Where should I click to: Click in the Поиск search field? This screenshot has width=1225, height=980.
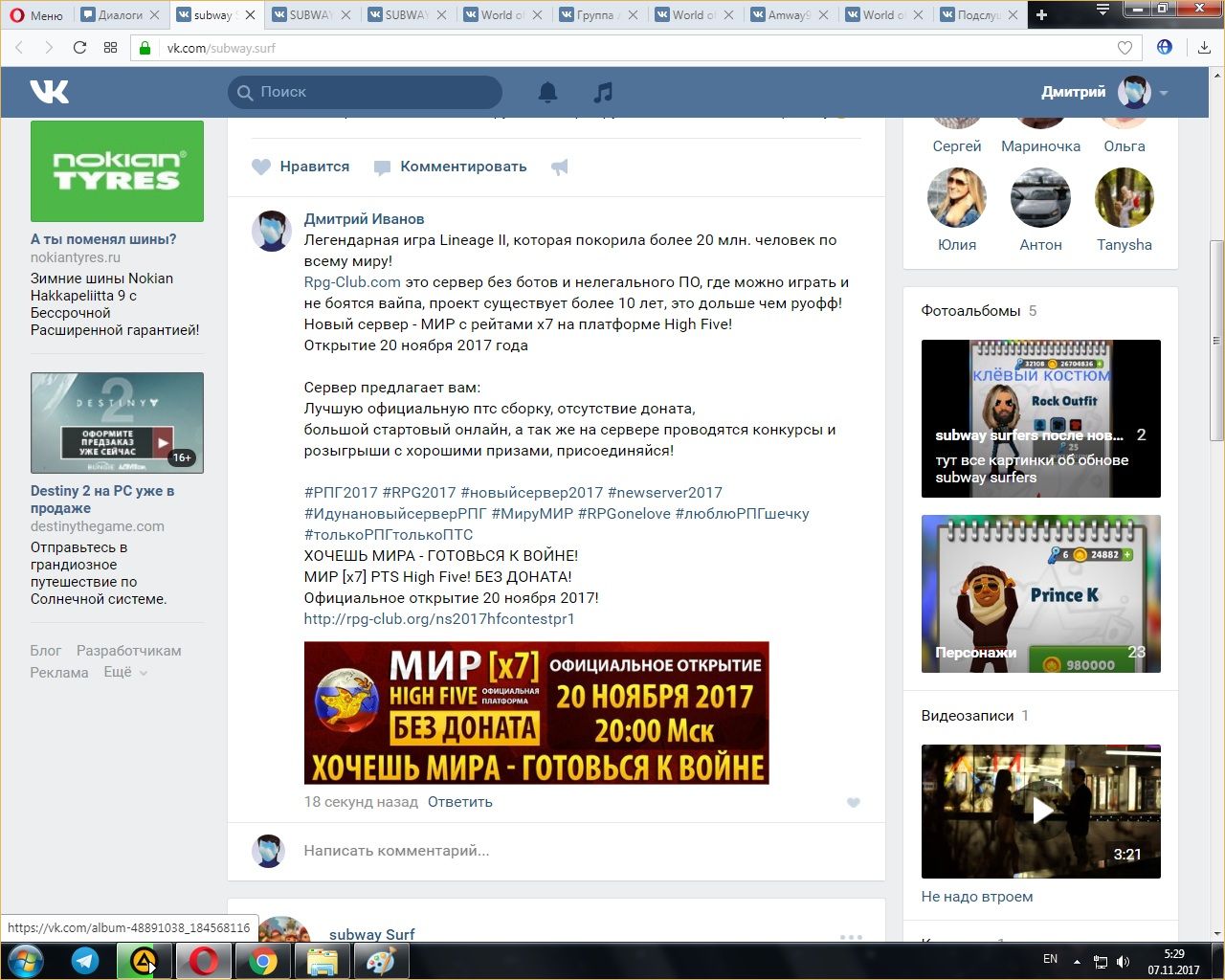pos(366,92)
